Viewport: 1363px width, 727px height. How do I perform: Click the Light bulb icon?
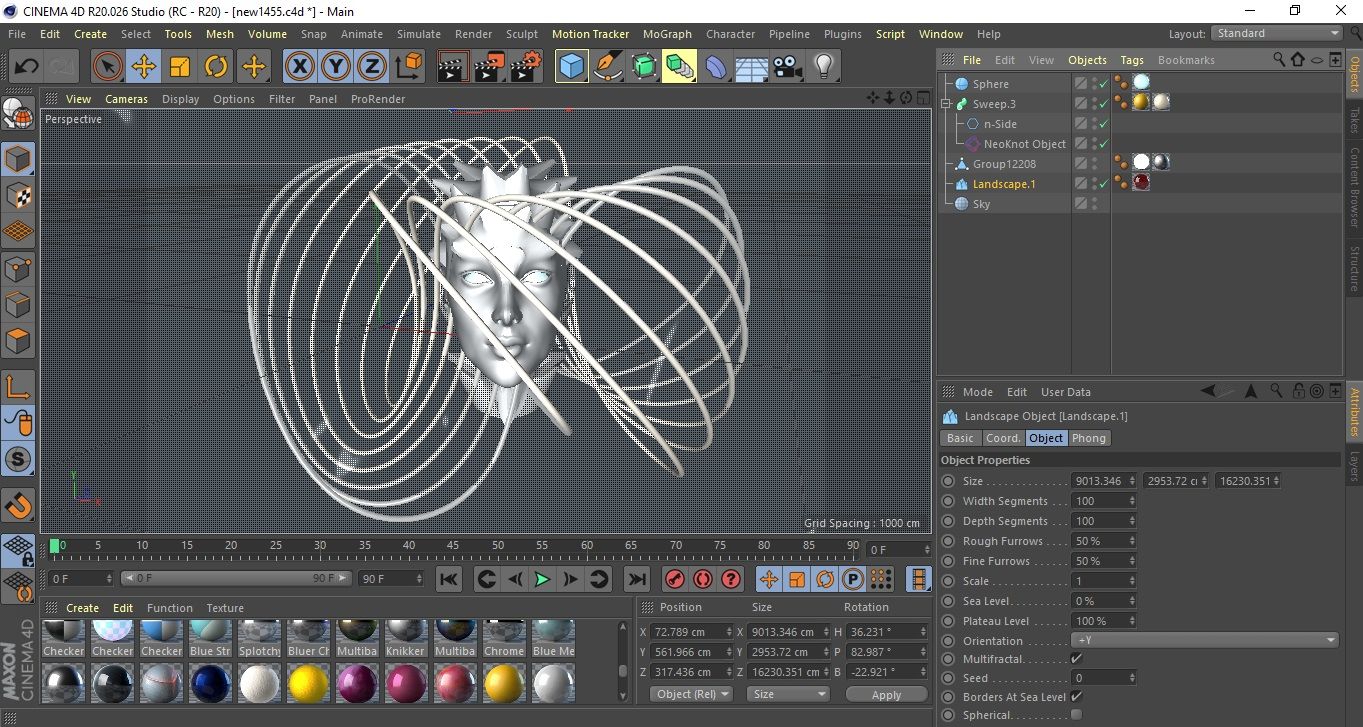[823, 67]
